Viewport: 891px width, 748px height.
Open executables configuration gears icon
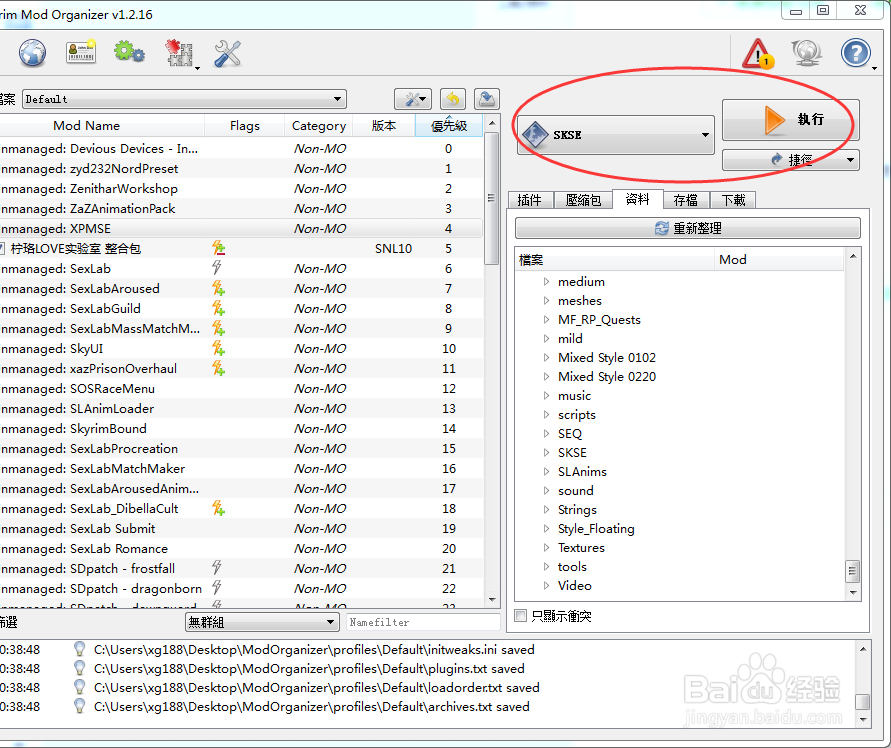point(129,52)
